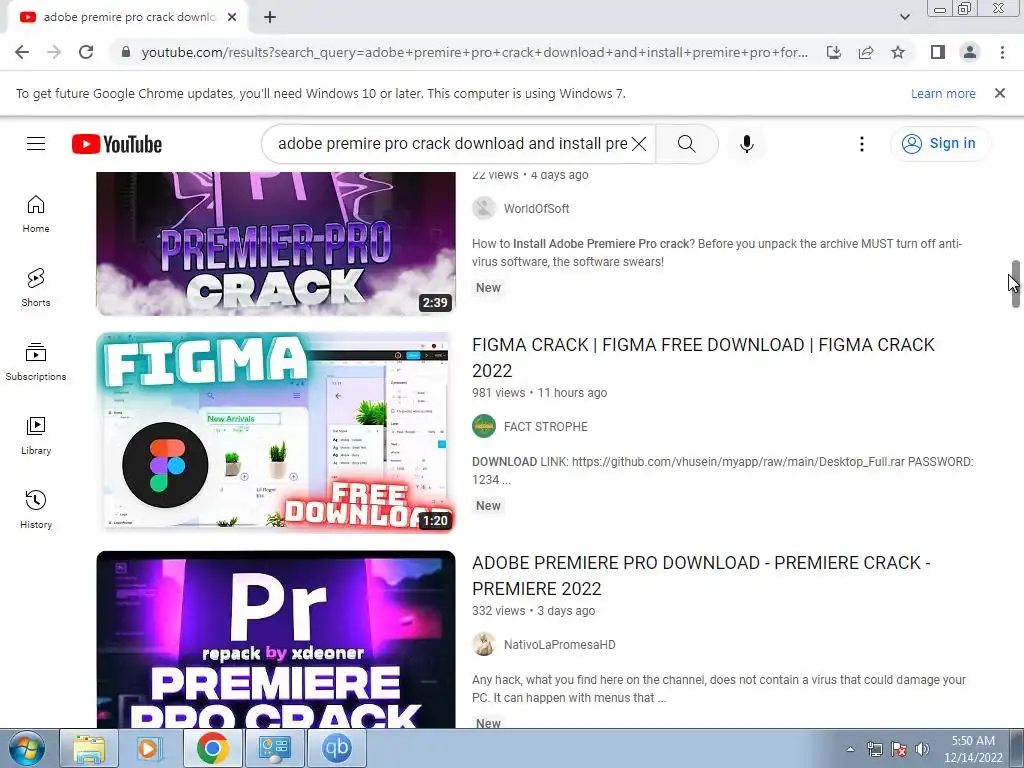Click Learn more about Chrome updates
This screenshot has height=768, width=1024.
point(943,93)
